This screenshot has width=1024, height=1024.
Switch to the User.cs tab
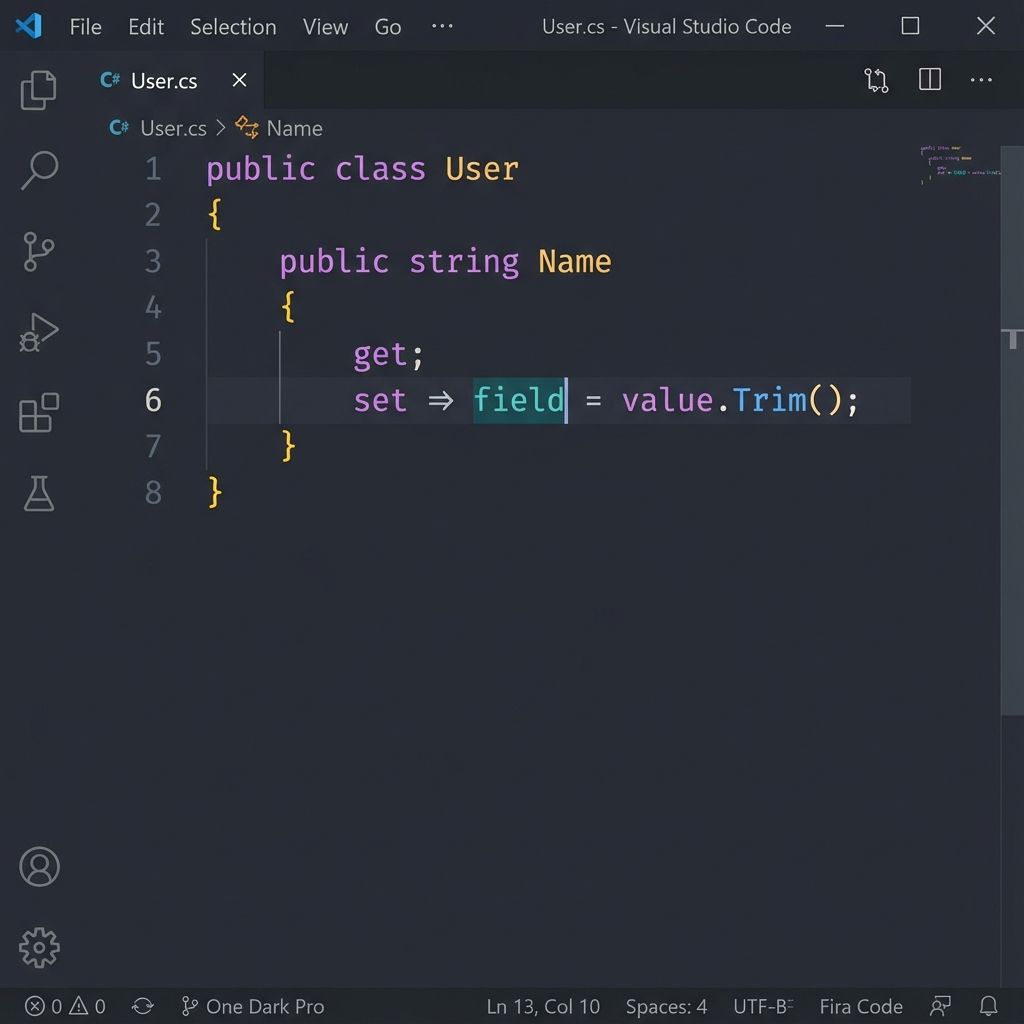click(x=163, y=81)
